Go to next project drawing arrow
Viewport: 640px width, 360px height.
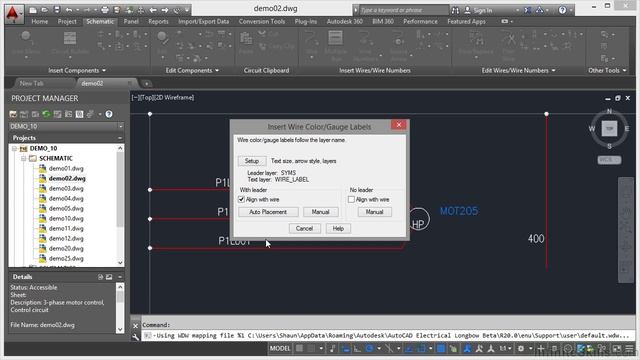click(x=164, y=10)
